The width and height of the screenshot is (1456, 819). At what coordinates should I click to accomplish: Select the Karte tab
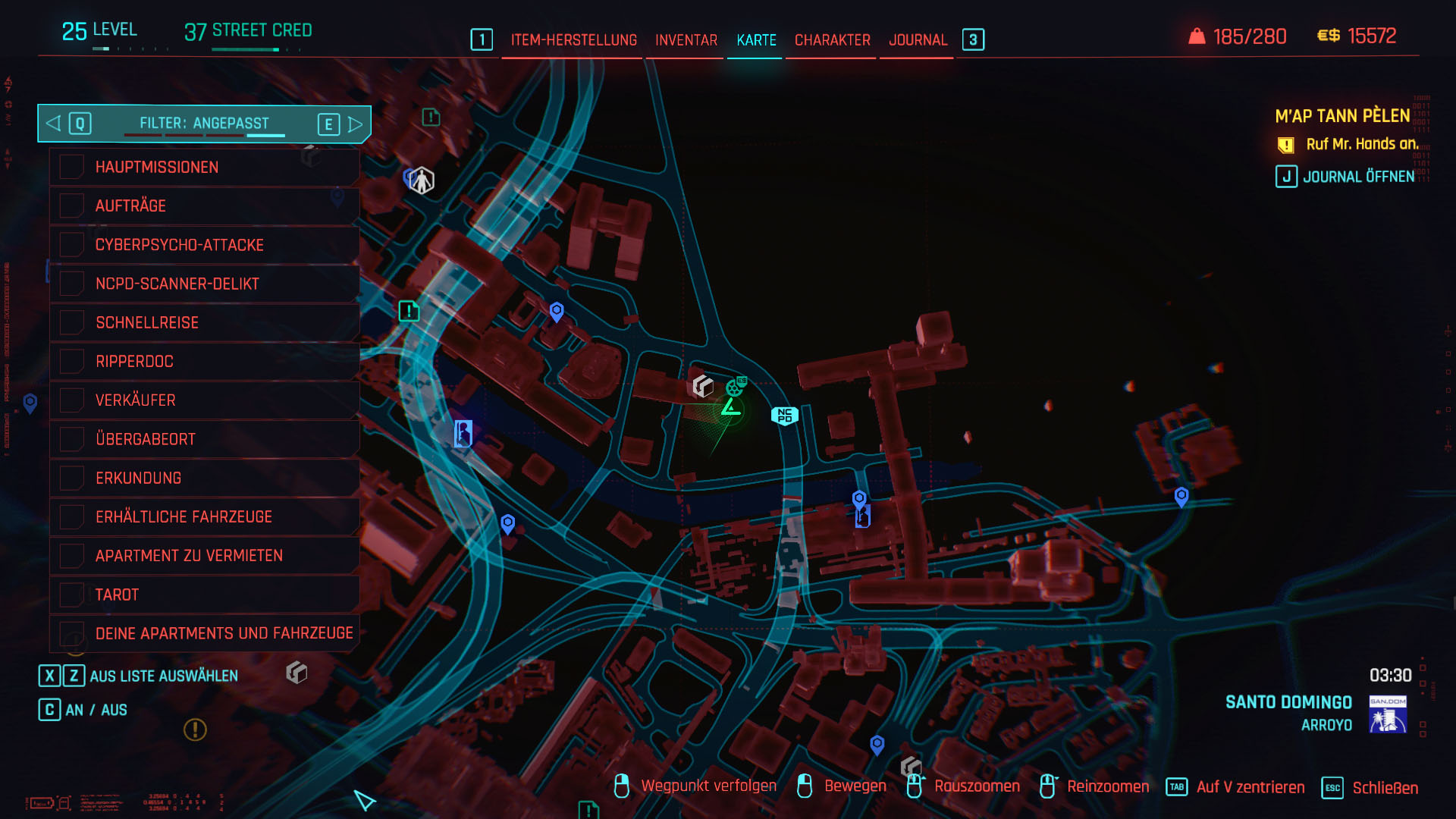pyautogui.click(x=756, y=40)
